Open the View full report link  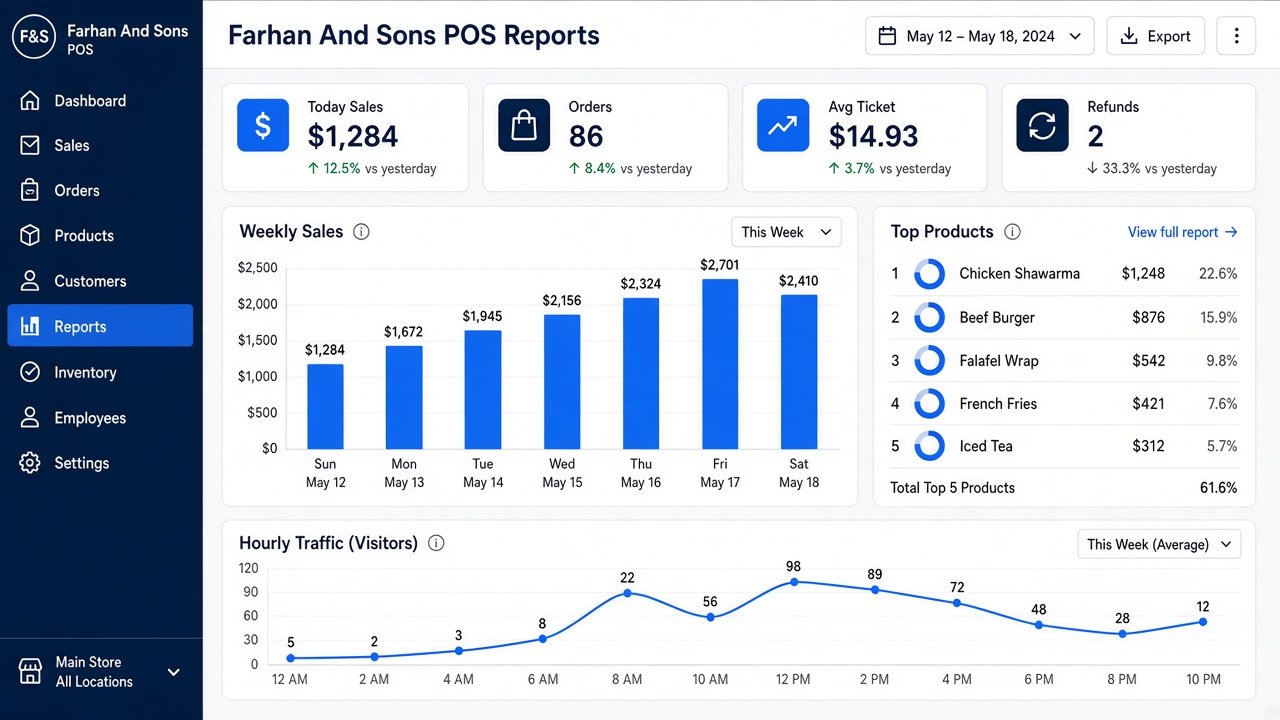1183,232
